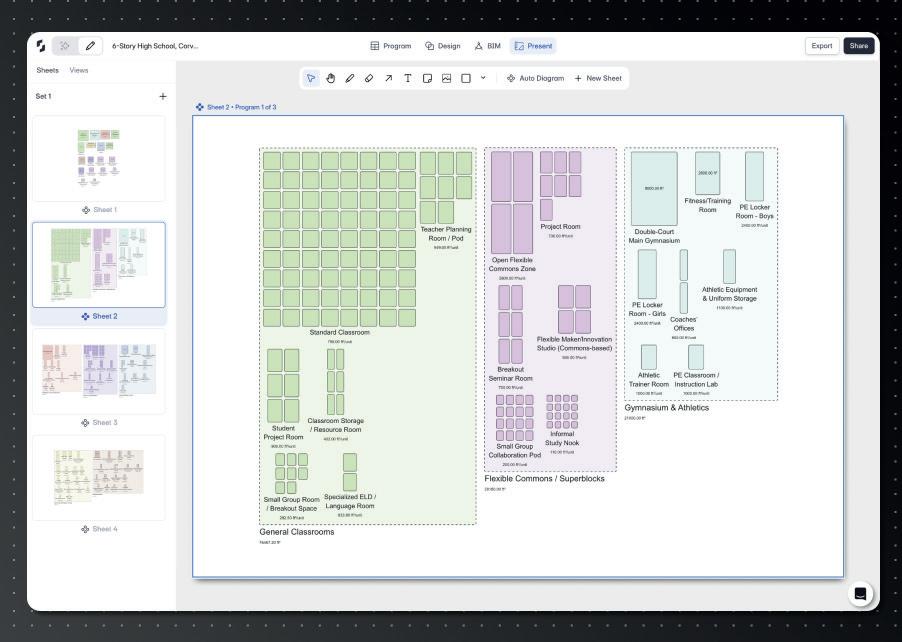Image resolution: width=902 pixels, height=642 pixels.
Task: Click the Teacher Planning Room / Pod label
Action: pyautogui.click(x=446, y=234)
